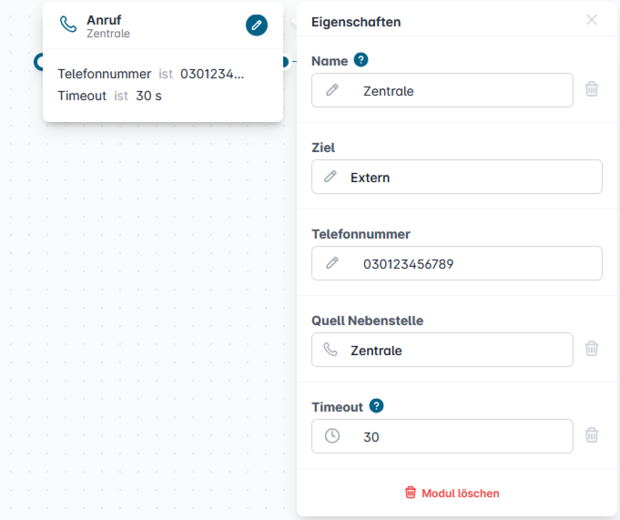Close the Eigenschaften panel
This screenshot has height=520, width=620.
(592, 20)
